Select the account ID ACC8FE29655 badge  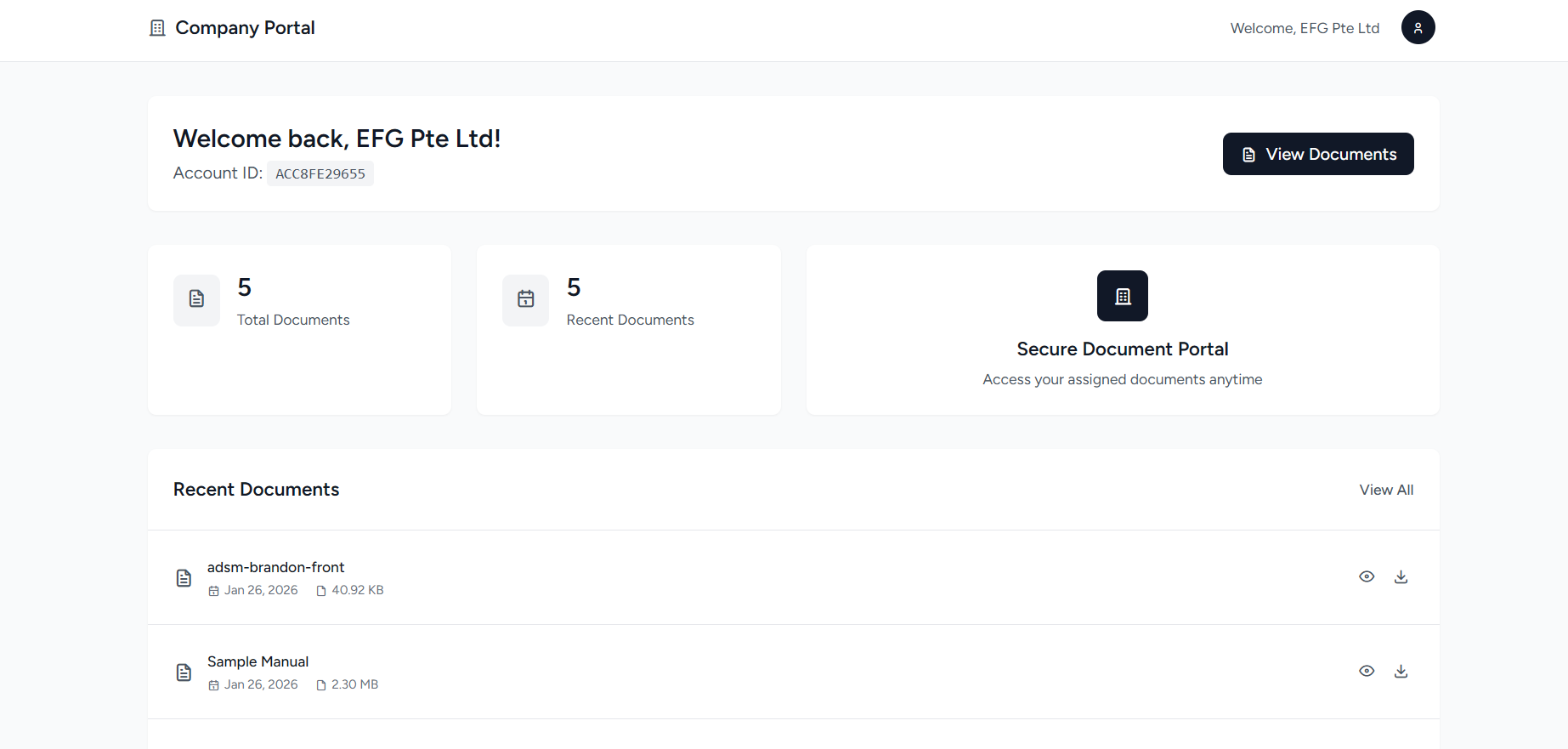click(x=320, y=173)
